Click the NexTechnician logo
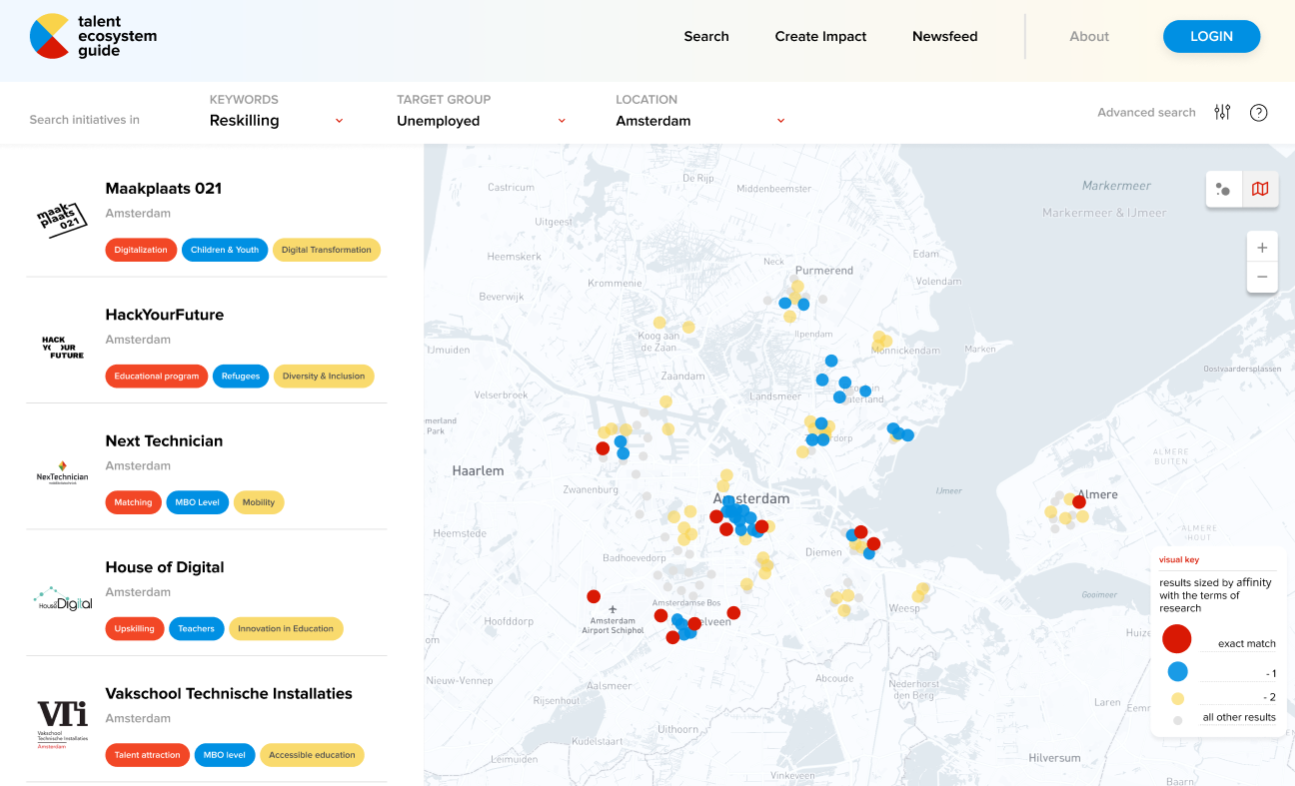This screenshot has width=1295, height=786. point(62,474)
